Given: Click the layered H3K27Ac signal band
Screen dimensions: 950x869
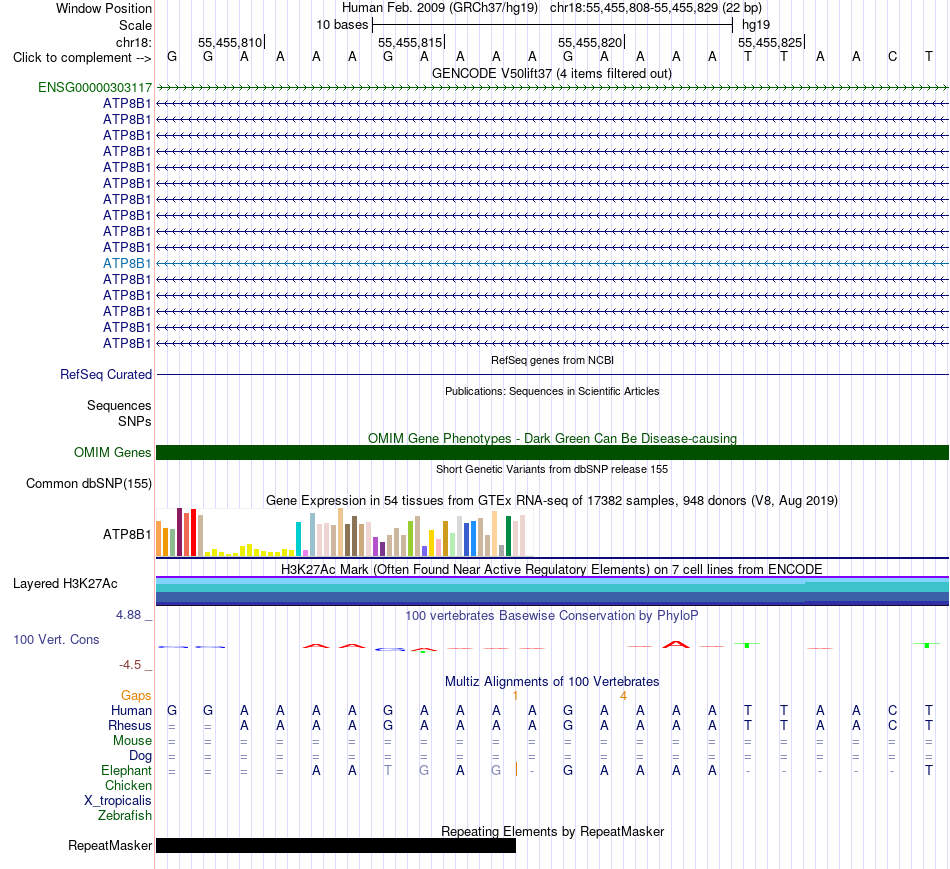Looking at the screenshot, I should point(552,591).
